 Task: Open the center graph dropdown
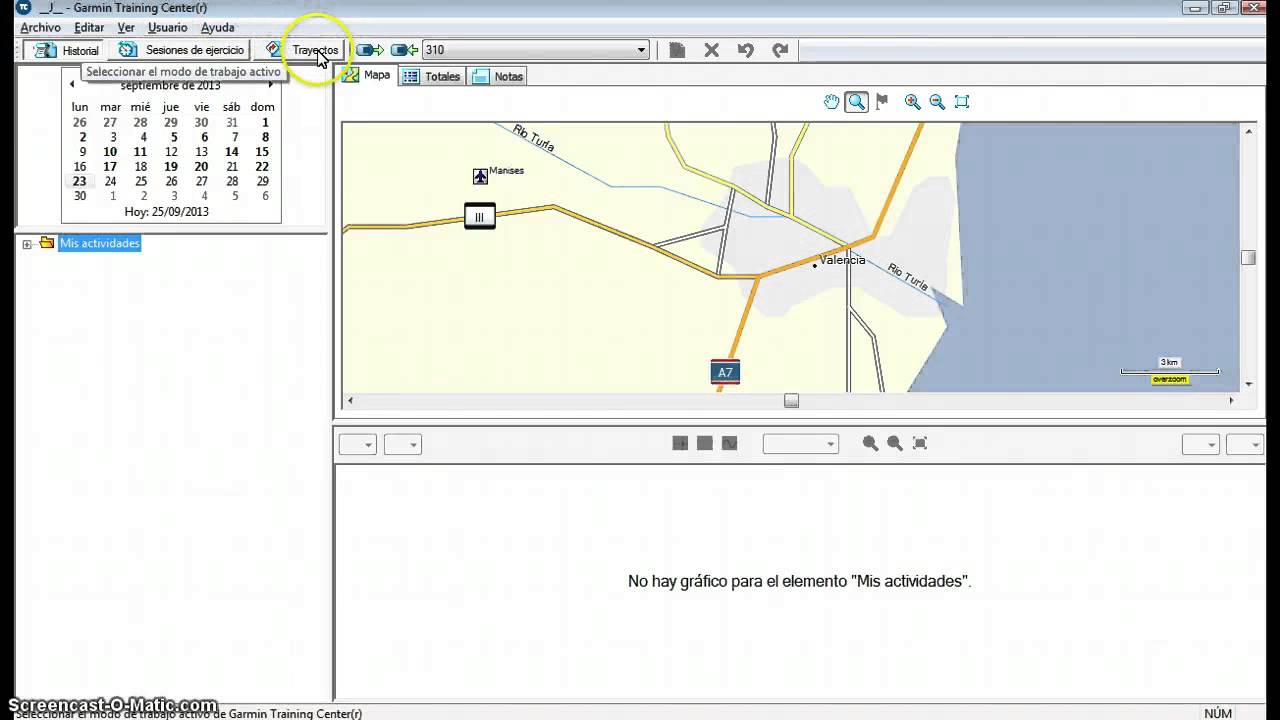click(x=800, y=444)
